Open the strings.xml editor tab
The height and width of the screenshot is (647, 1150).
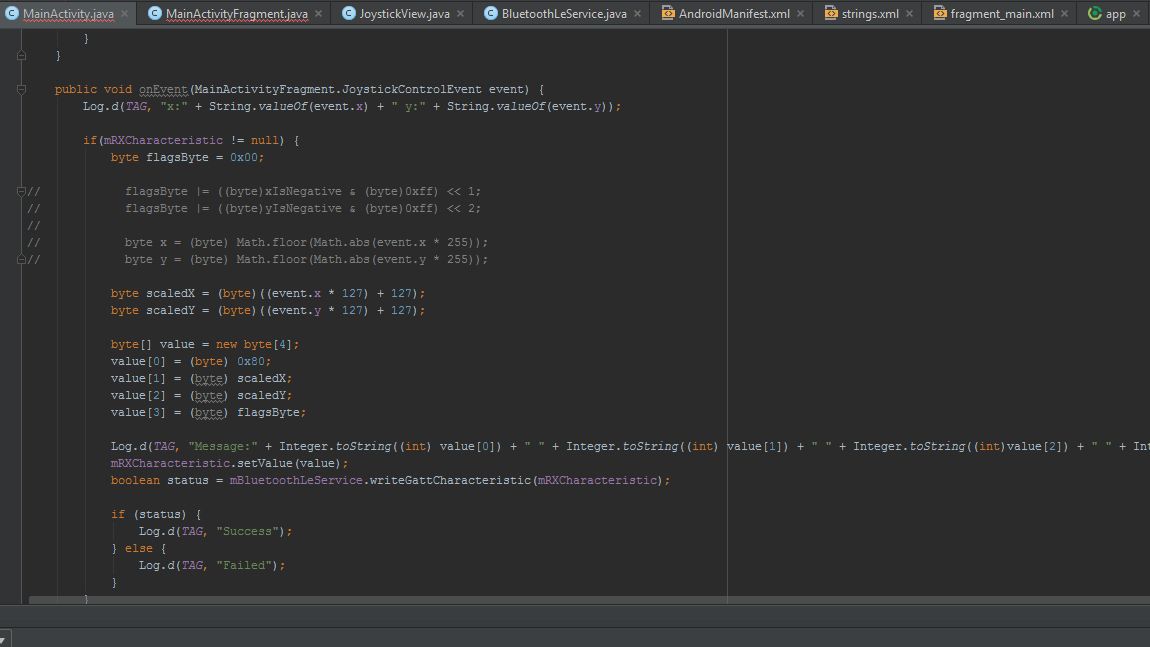(x=869, y=14)
